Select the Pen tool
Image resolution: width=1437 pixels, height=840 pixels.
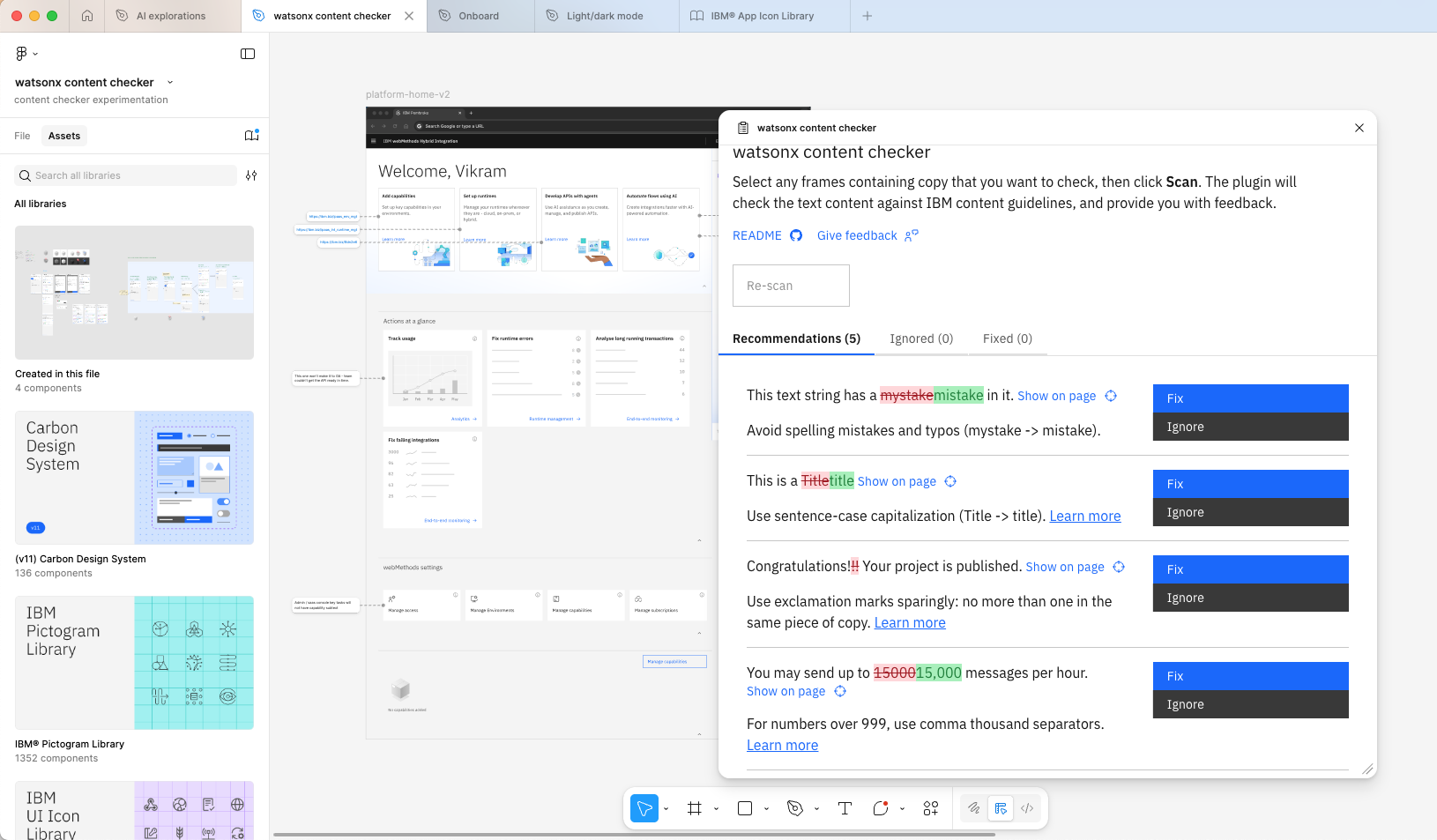tap(795, 808)
